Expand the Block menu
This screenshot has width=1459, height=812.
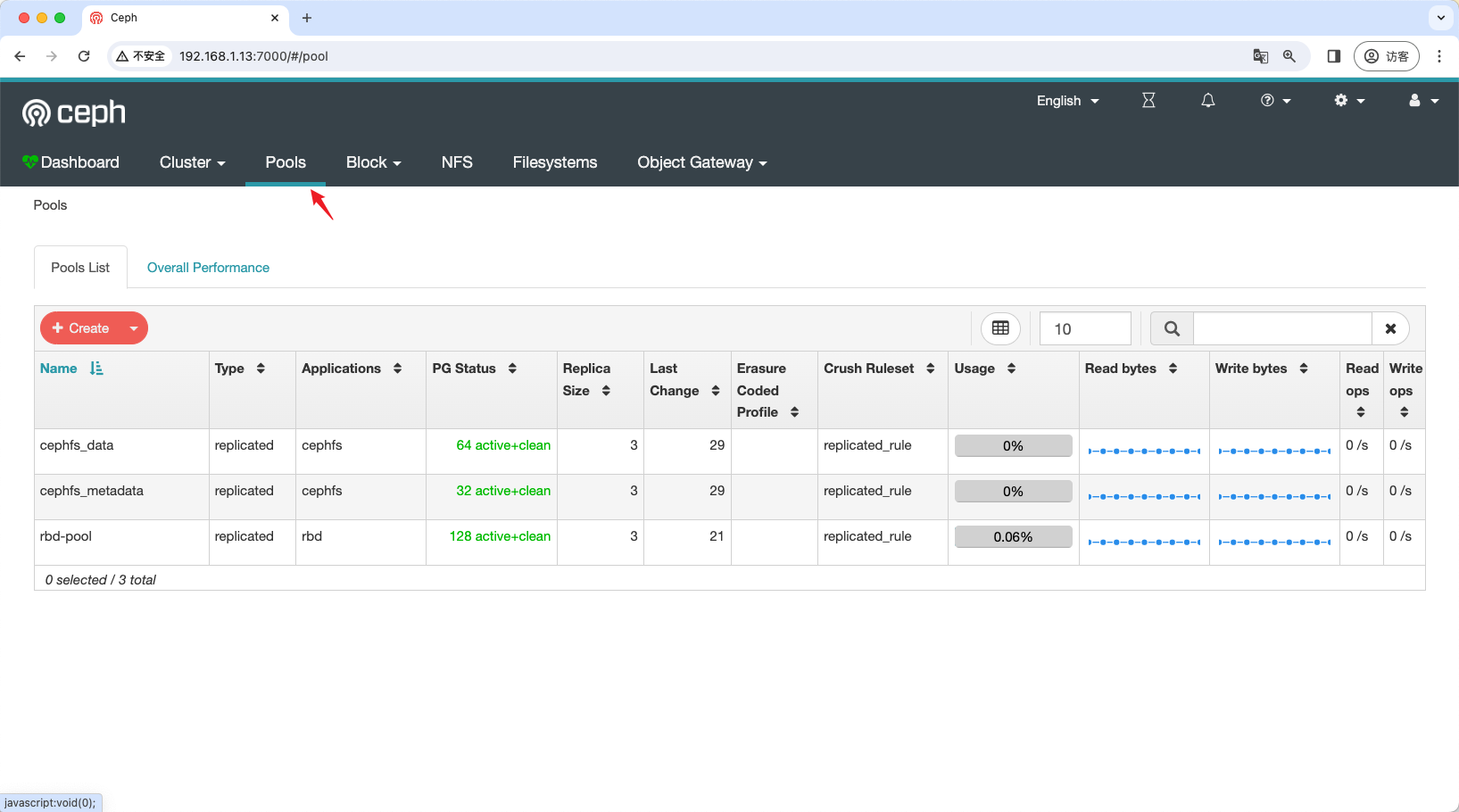click(x=373, y=162)
